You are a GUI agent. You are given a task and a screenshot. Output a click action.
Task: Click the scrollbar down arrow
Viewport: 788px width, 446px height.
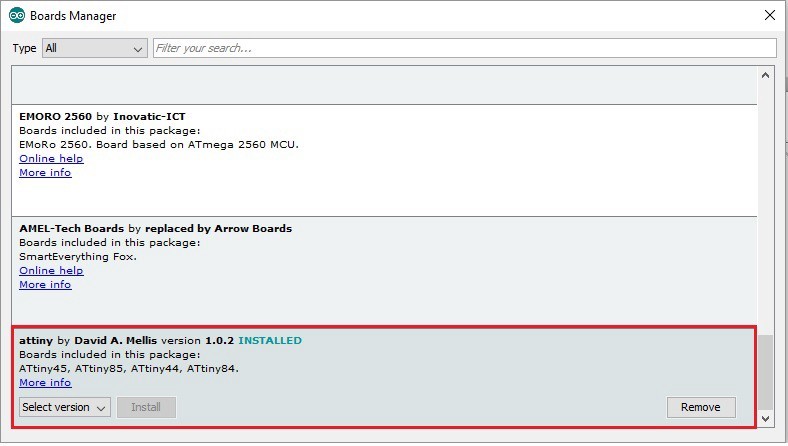[765, 419]
